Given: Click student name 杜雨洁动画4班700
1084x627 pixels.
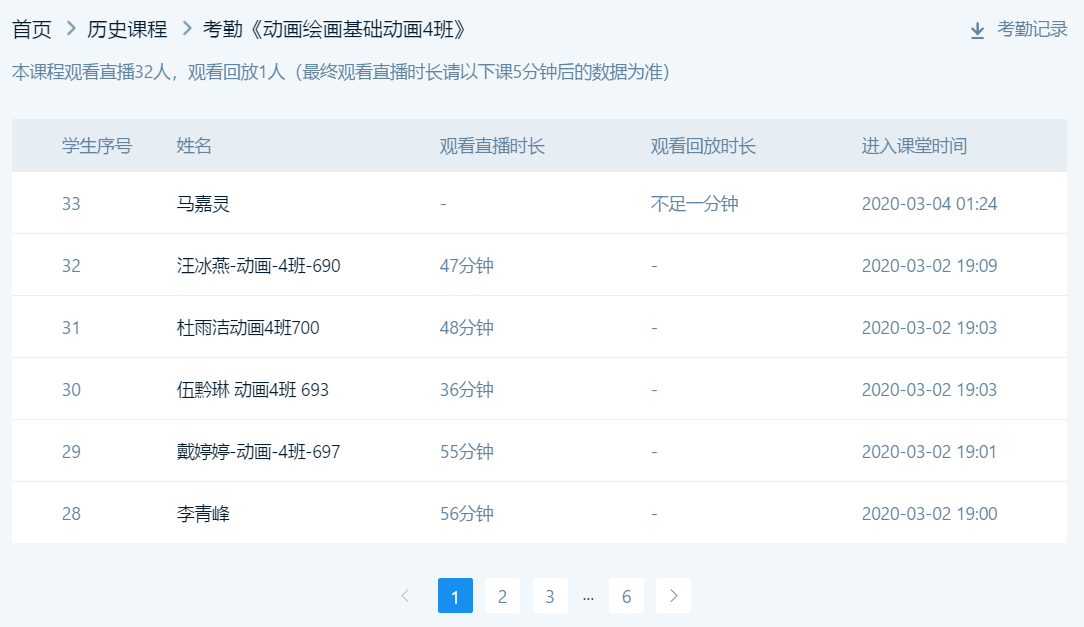Looking at the screenshot, I should pos(248,328).
